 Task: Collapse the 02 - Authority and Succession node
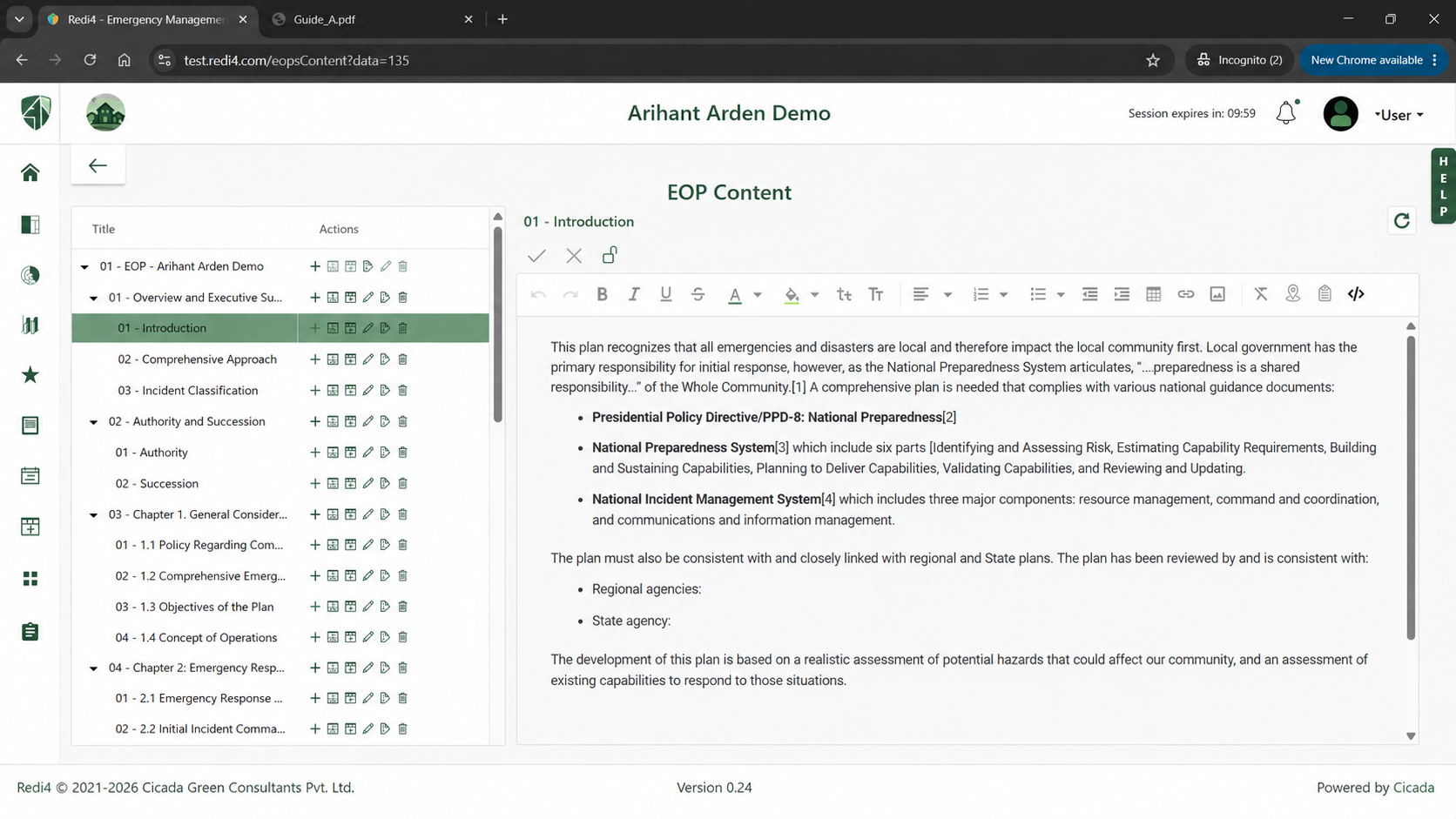93,421
